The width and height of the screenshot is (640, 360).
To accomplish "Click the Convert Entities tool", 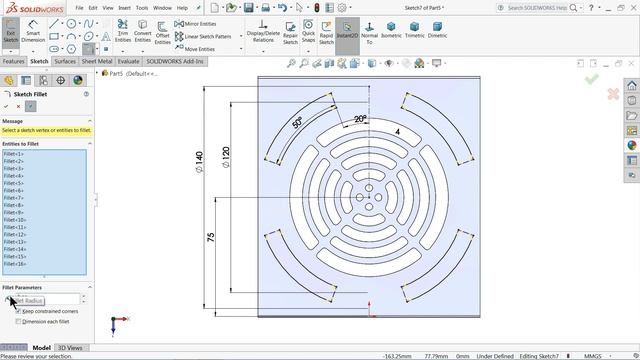I will pos(142,31).
